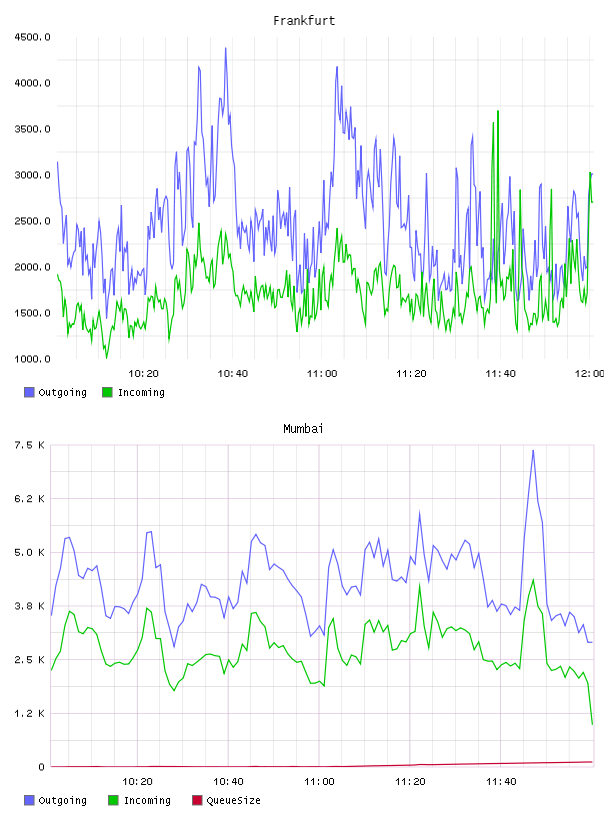Click the 2000.0 y-axis label on Frankfurt

(x=32, y=267)
